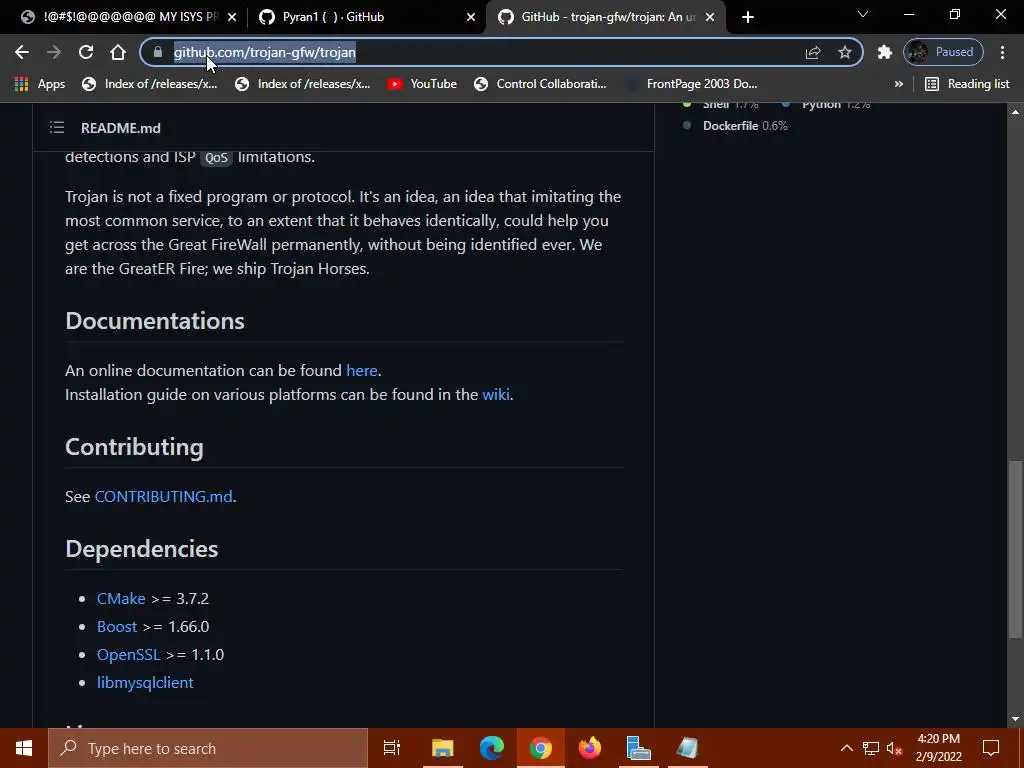Switch to Chrome in the taskbar
The width and height of the screenshot is (1024, 768).
click(x=540, y=748)
